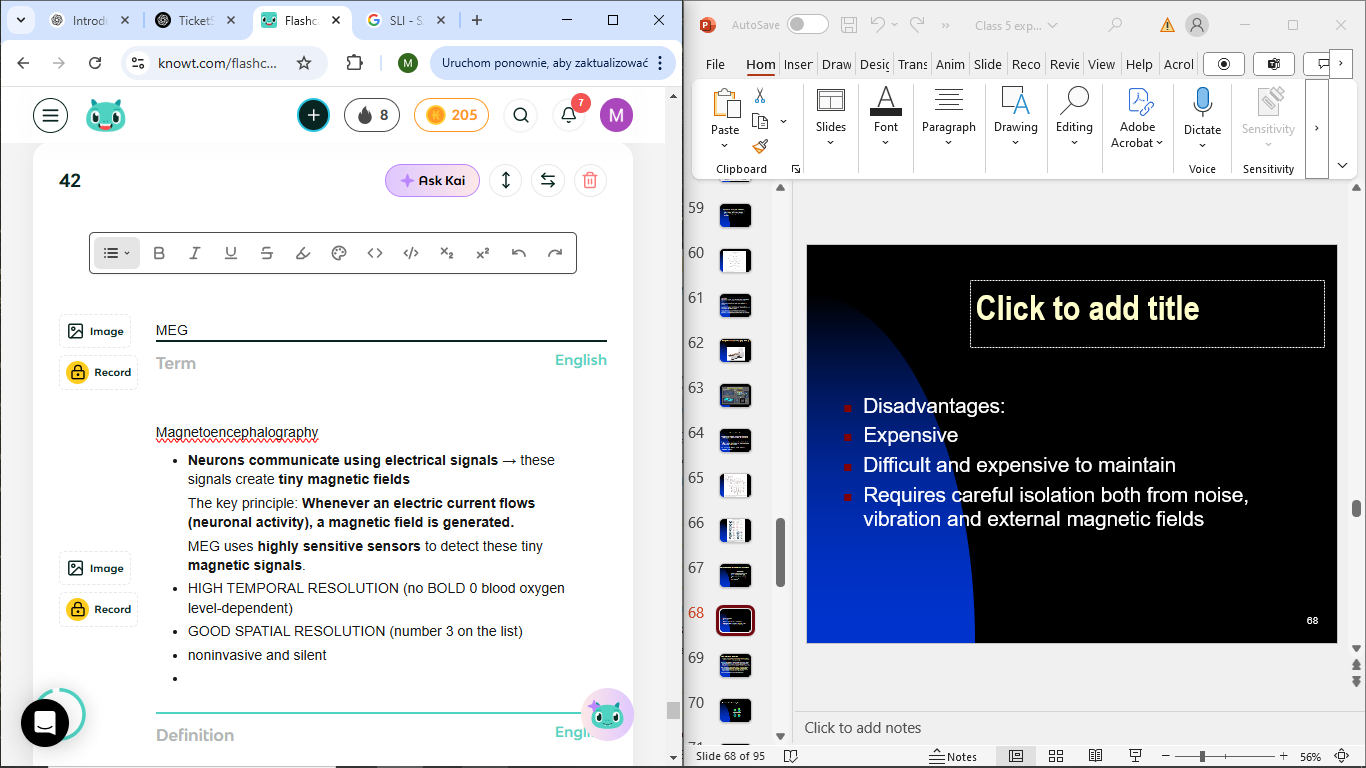The height and width of the screenshot is (768, 1366).
Task: Apply superscript in Knowt editor
Action: [x=483, y=253]
